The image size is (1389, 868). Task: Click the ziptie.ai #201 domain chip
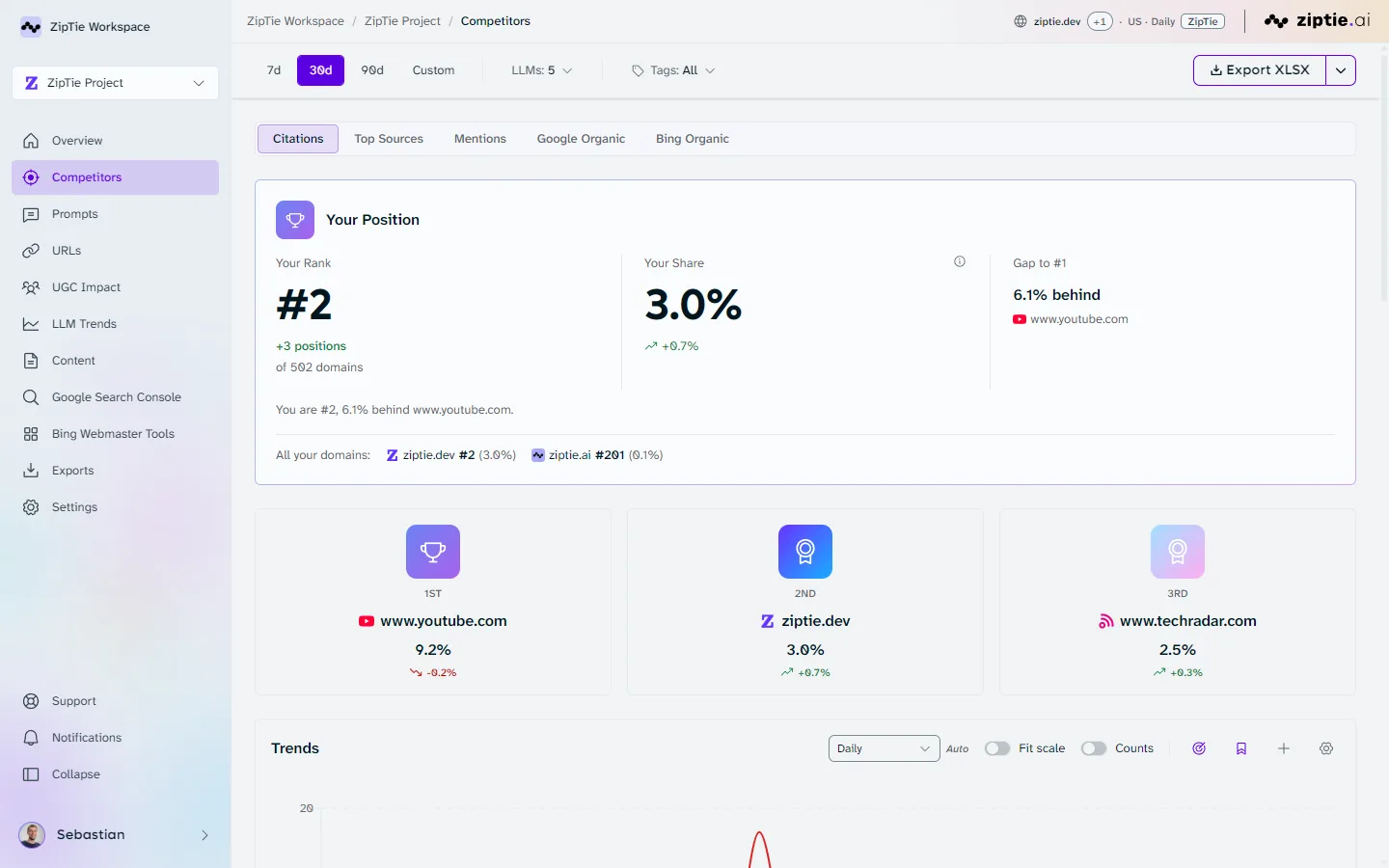point(597,455)
